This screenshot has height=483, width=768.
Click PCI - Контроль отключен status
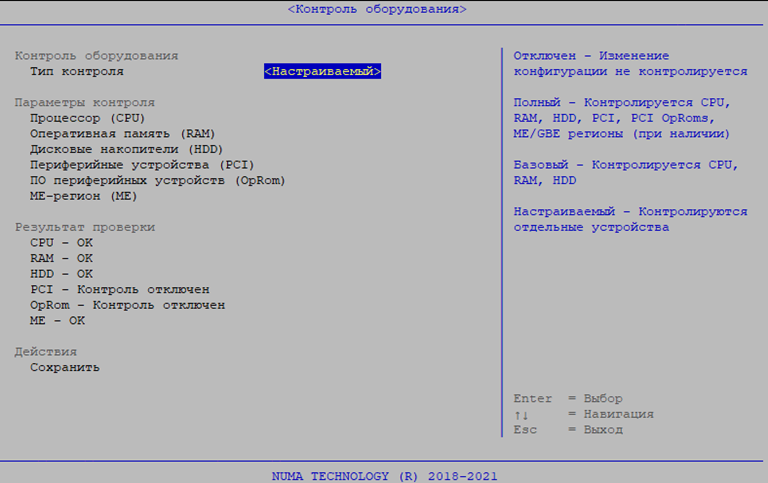coord(120,289)
